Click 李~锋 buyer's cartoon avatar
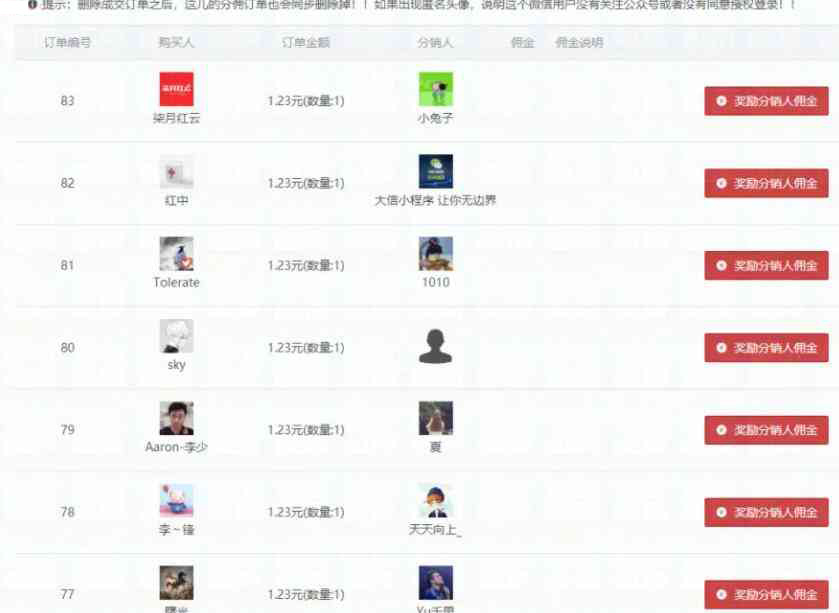 tap(177, 501)
